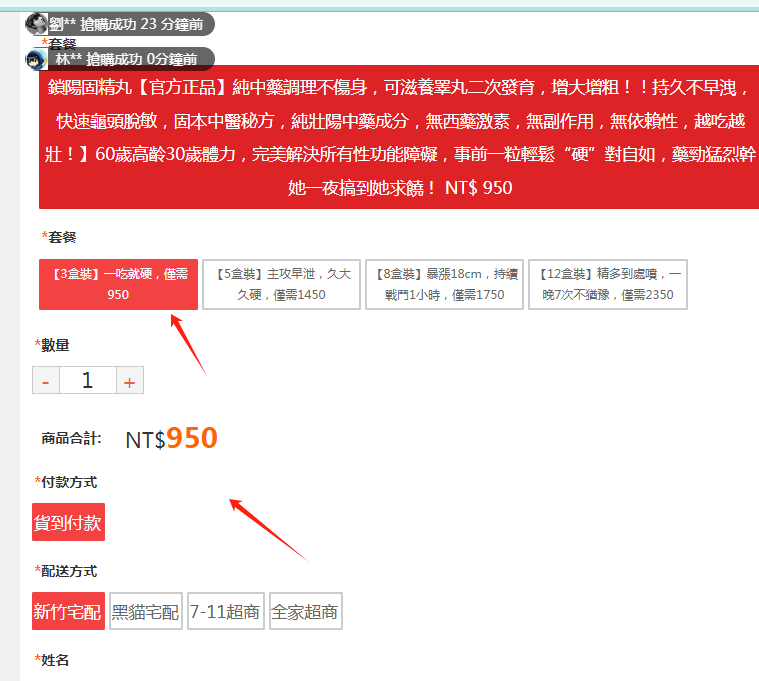Increase quantity with the plus button

(x=130, y=380)
